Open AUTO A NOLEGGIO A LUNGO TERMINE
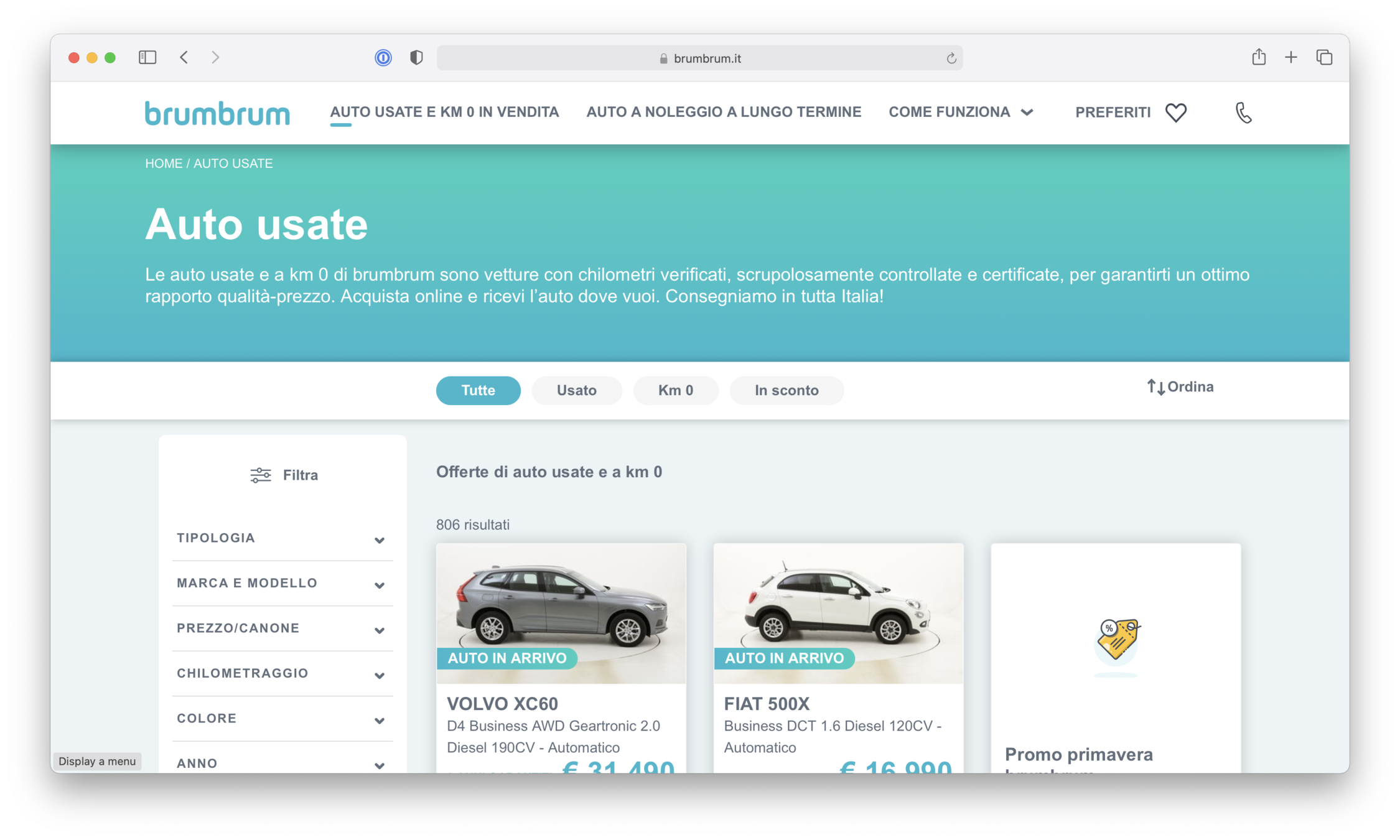The width and height of the screenshot is (1400, 840). pyautogui.click(x=724, y=112)
